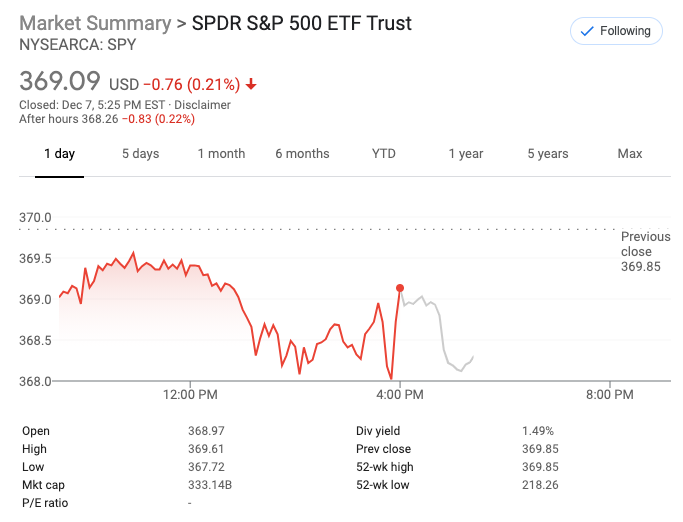683x522 pixels.
Task: Open the 1 year chart view
Action: [x=465, y=154]
